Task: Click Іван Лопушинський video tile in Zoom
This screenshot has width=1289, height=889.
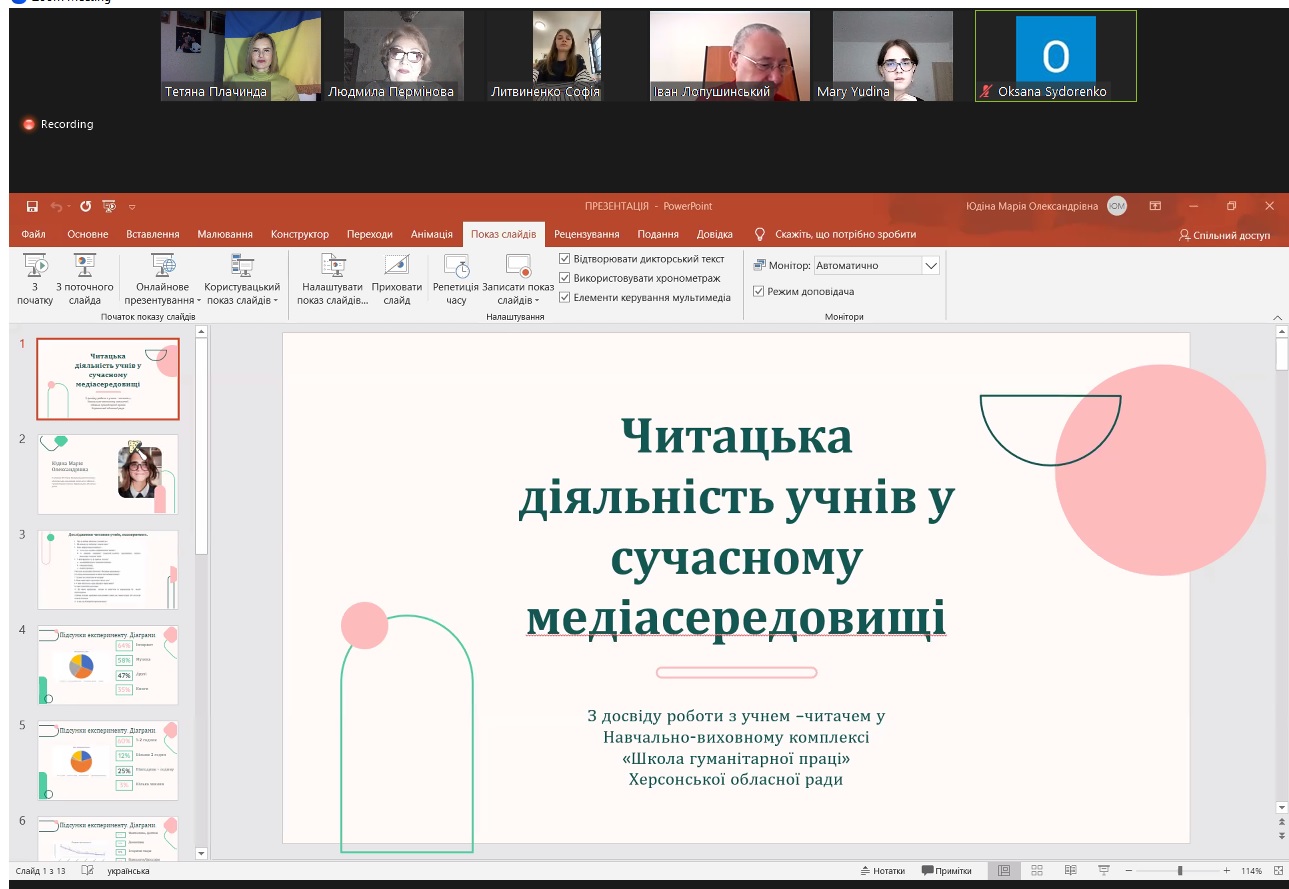Action: coord(730,56)
